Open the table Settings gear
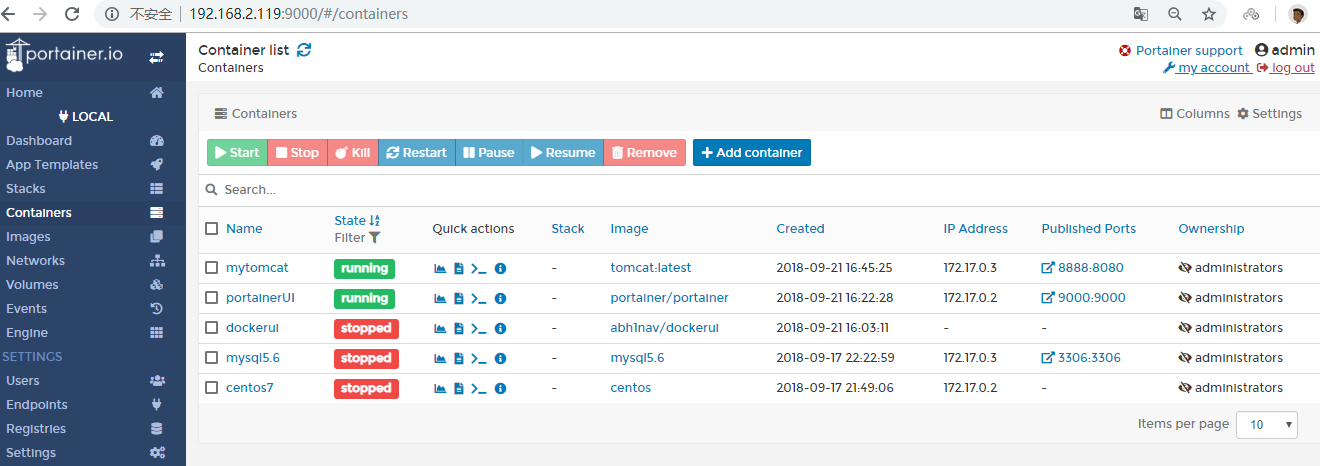1320x466 pixels. (x=1269, y=114)
